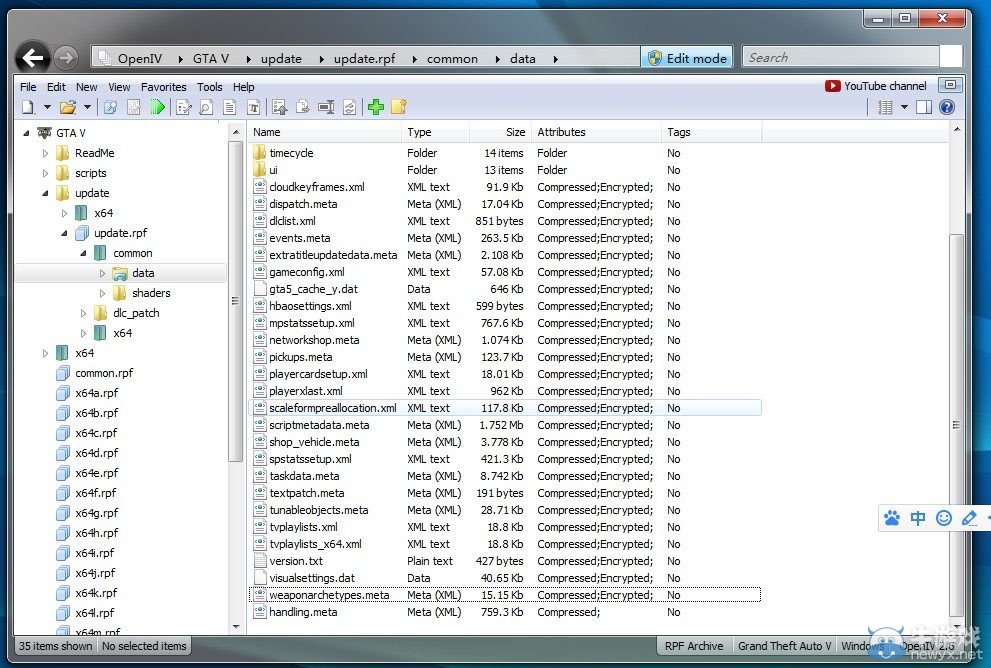Select the timecycle folder row

click(x=504, y=153)
